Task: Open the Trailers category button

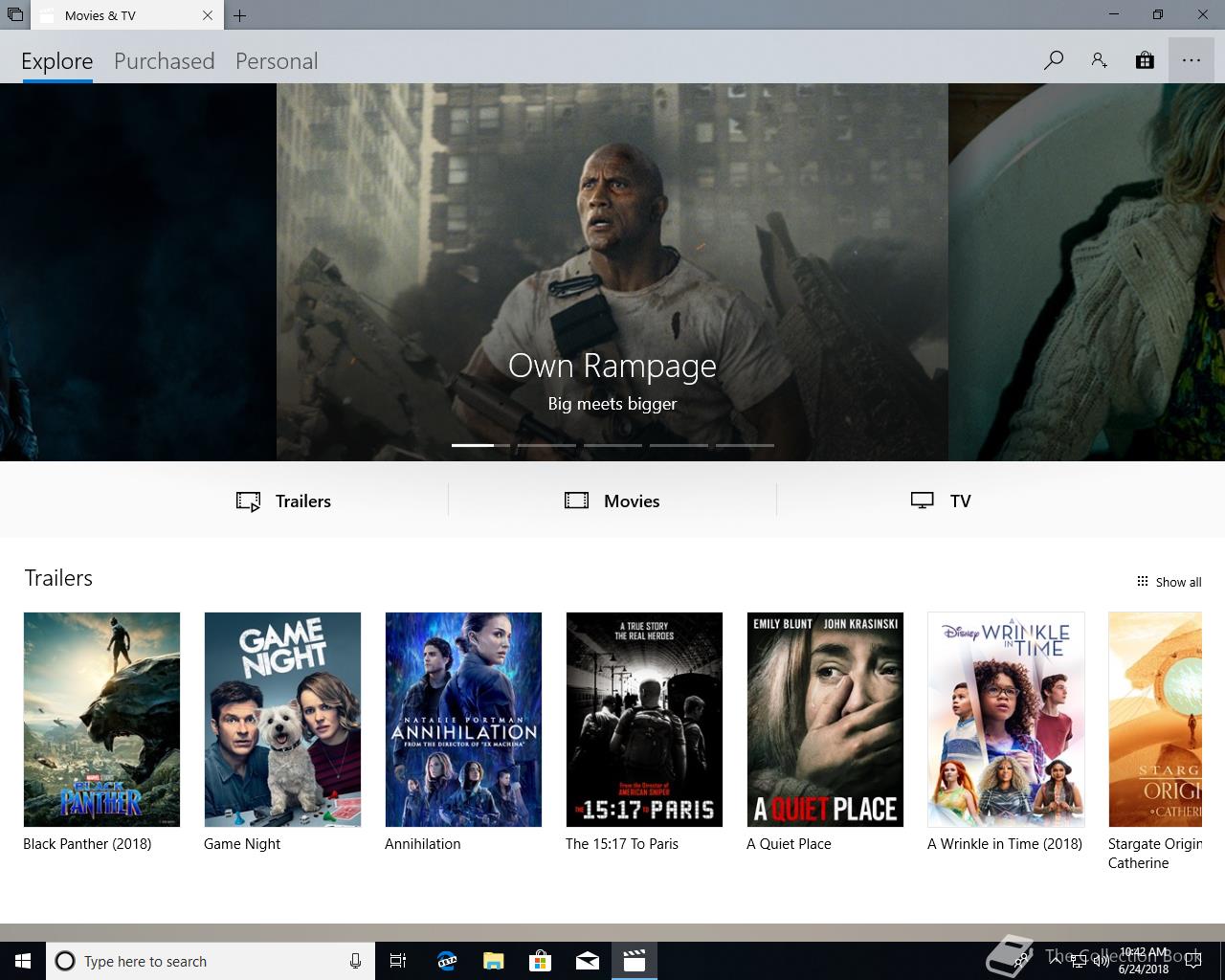Action: pos(284,501)
